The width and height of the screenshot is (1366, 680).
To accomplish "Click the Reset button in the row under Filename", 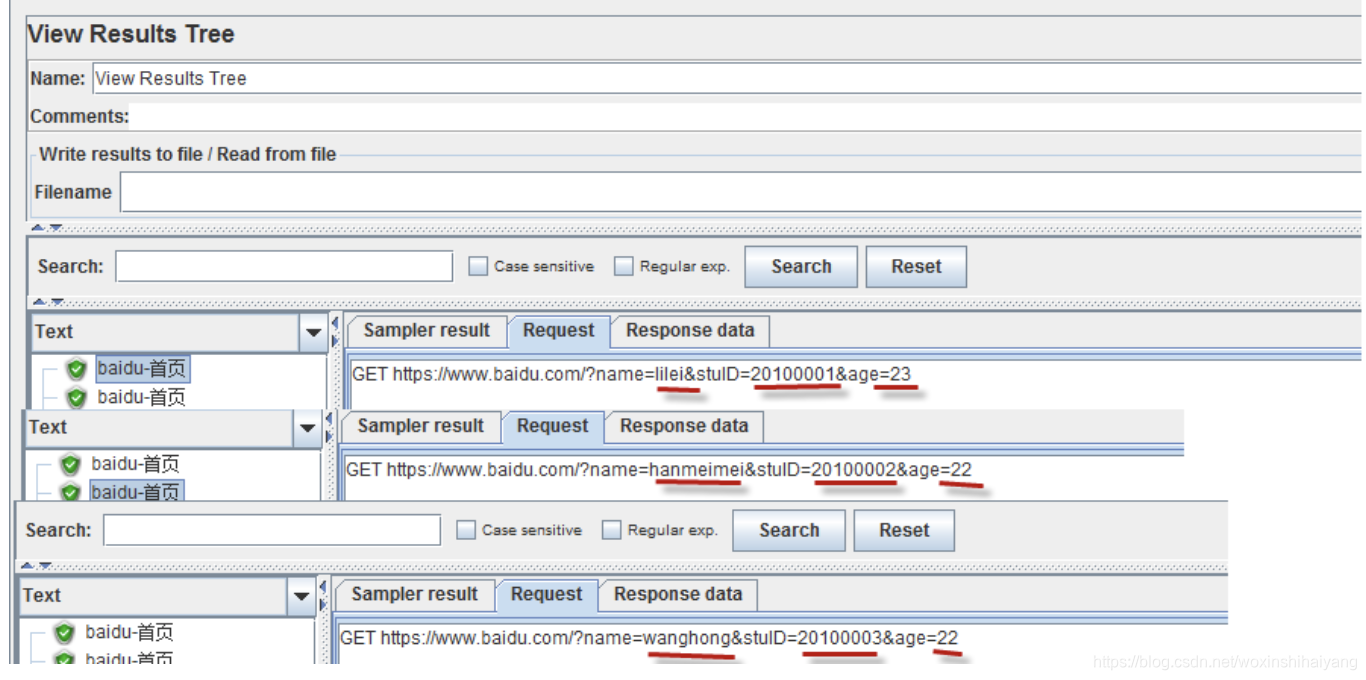I will coord(916,267).
